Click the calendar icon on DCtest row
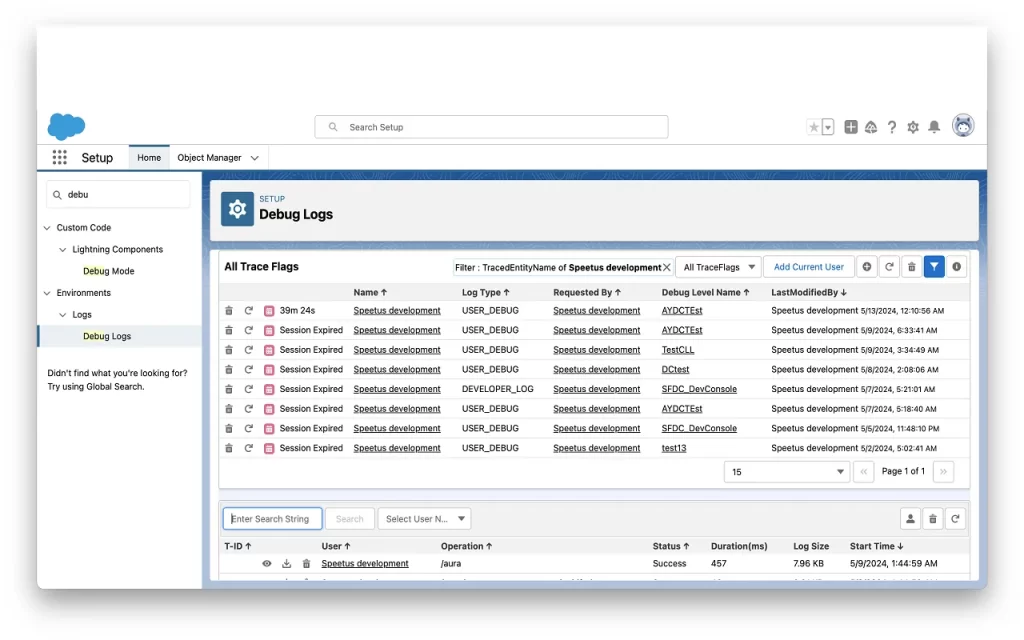Screen dimensions: 1024x640 click(x=269, y=370)
